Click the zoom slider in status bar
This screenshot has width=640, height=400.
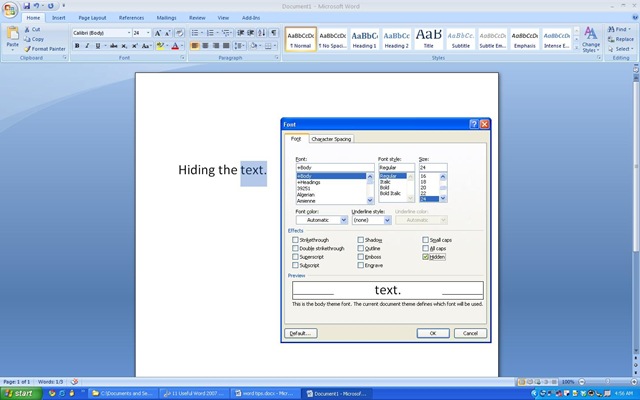click(x=608, y=382)
